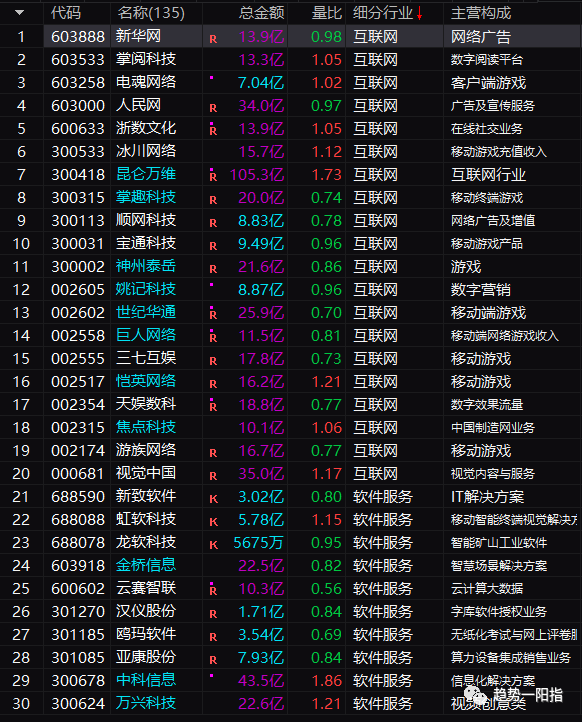
Task: Select stock name 云赛智联
Action: (x=146, y=588)
